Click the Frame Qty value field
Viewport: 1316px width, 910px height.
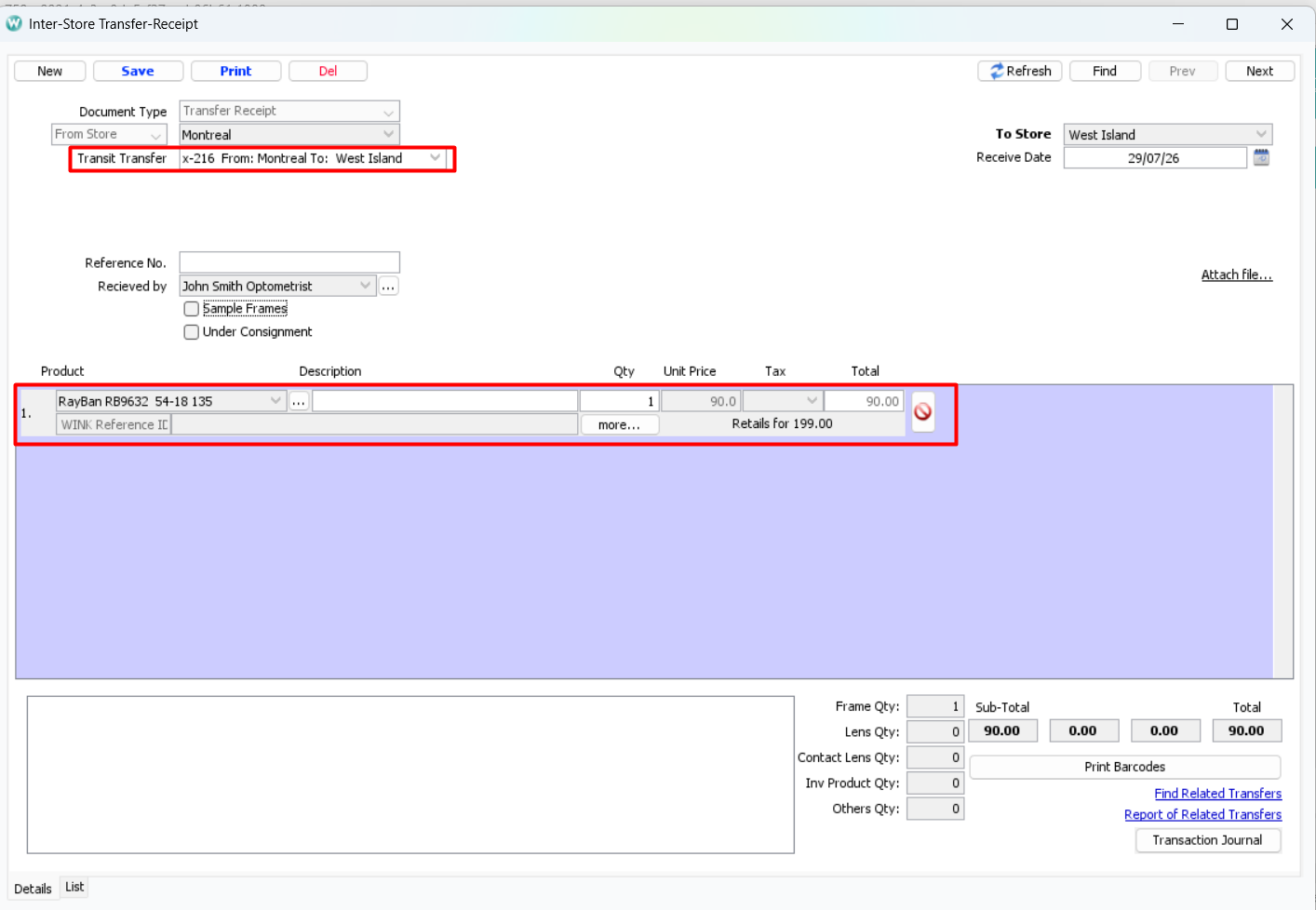click(935, 706)
